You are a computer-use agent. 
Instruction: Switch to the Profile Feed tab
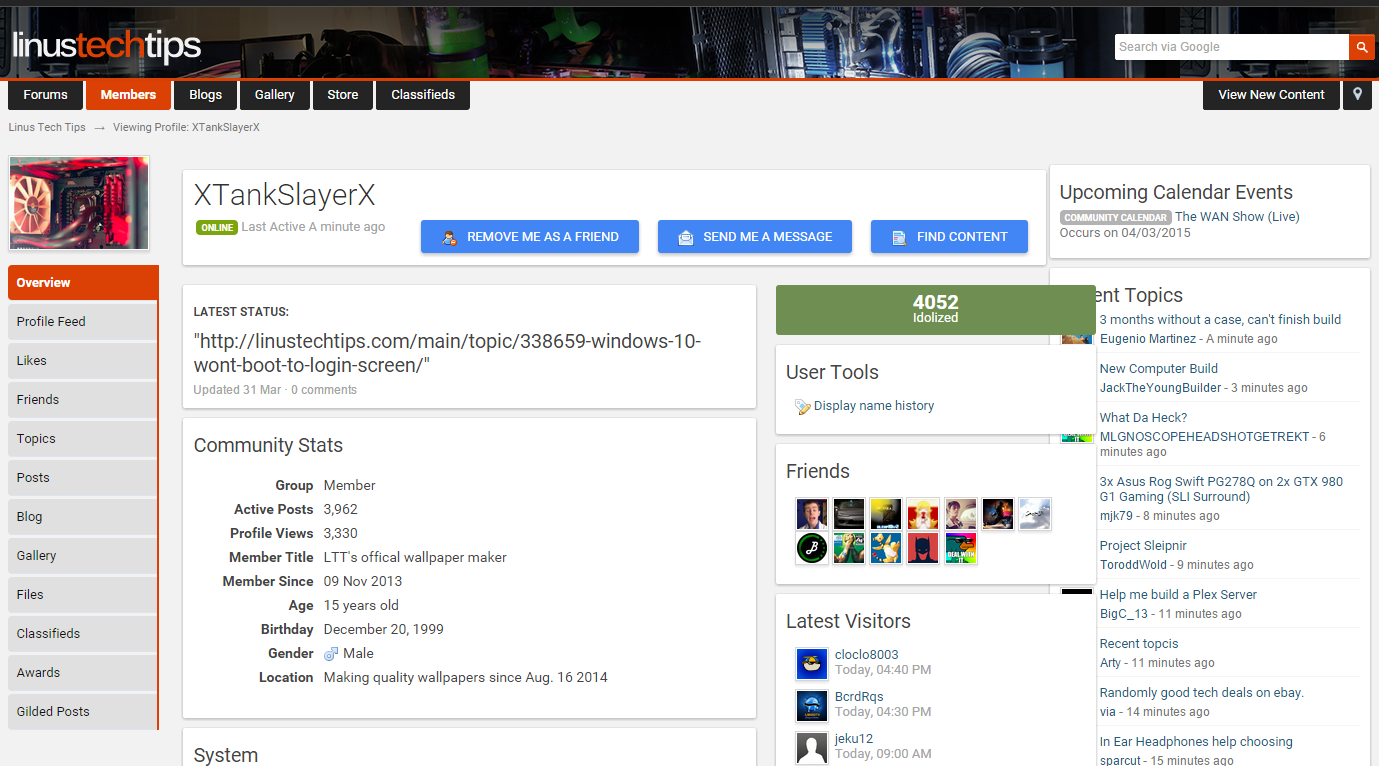82,322
